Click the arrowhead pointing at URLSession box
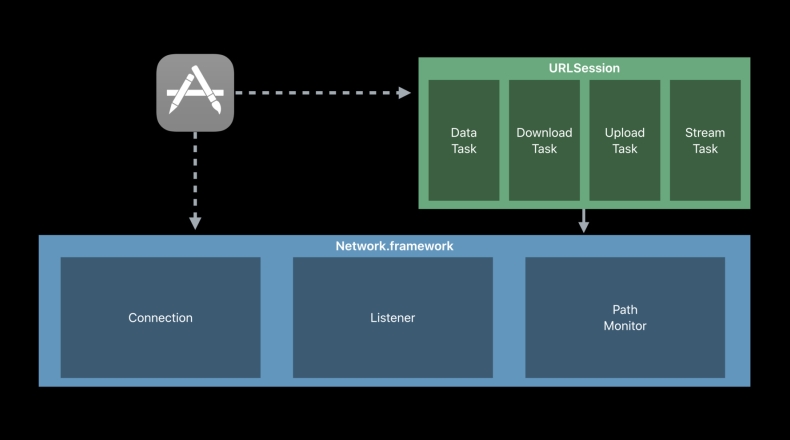 (405, 93)
